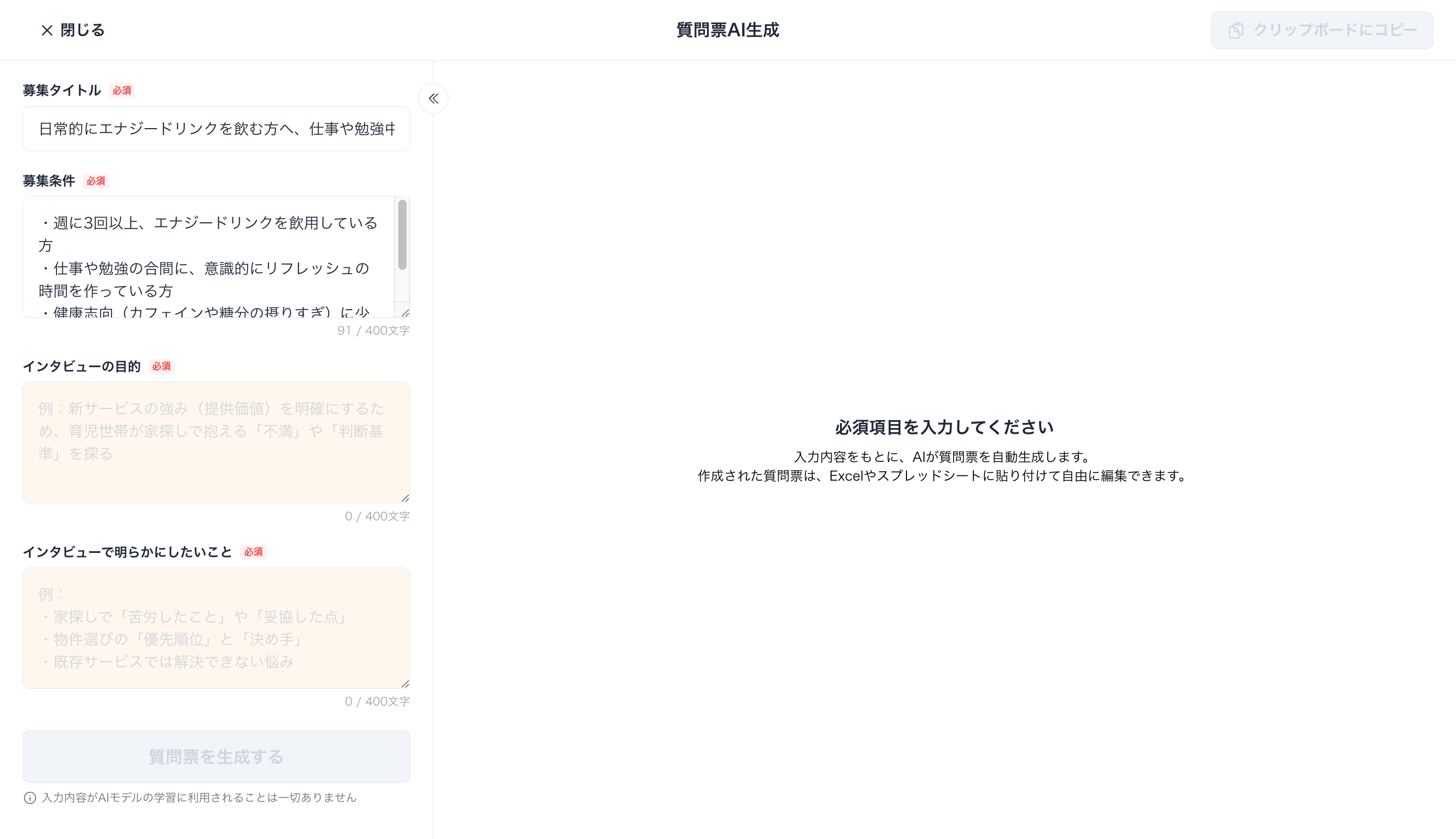Click the clipboard copy icon
This screenshot has height=839, width=1456.
[x=1236, y=30]
